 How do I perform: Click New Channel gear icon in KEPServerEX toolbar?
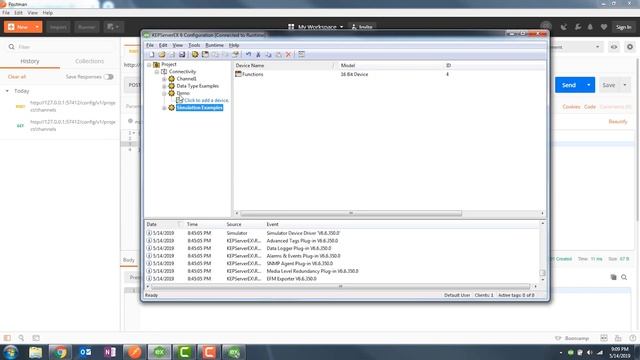(195, 55)
